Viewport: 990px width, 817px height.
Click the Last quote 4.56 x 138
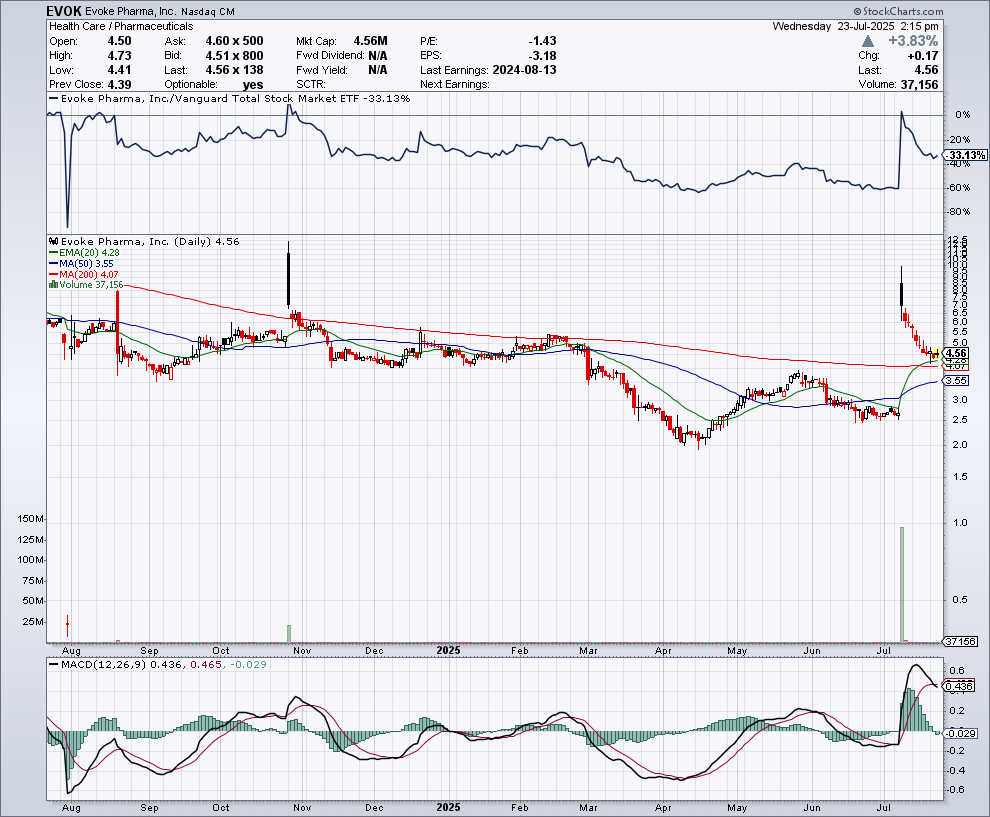(234, 70)
